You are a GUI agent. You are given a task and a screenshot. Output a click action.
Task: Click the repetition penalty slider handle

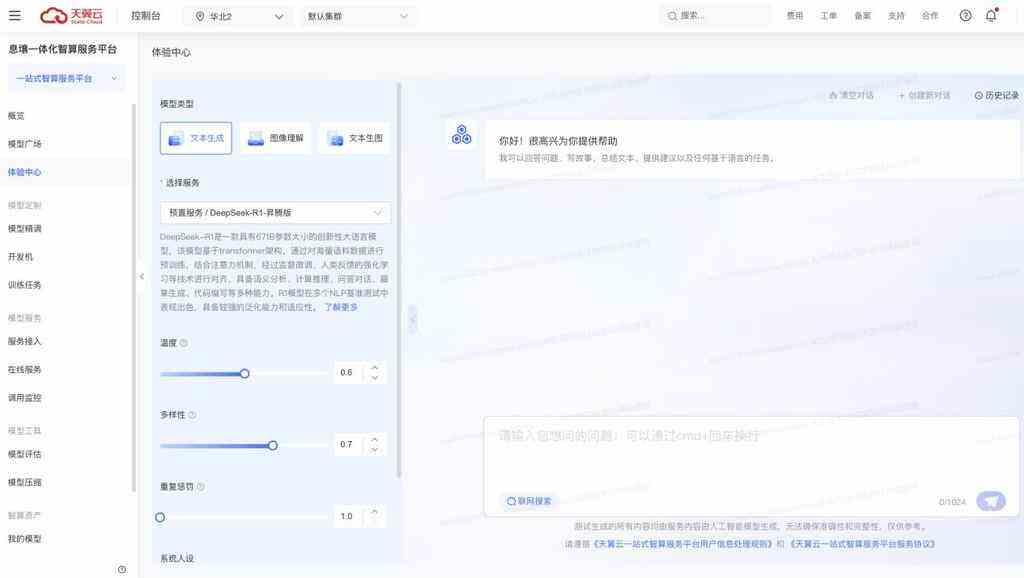pos(160,517)
